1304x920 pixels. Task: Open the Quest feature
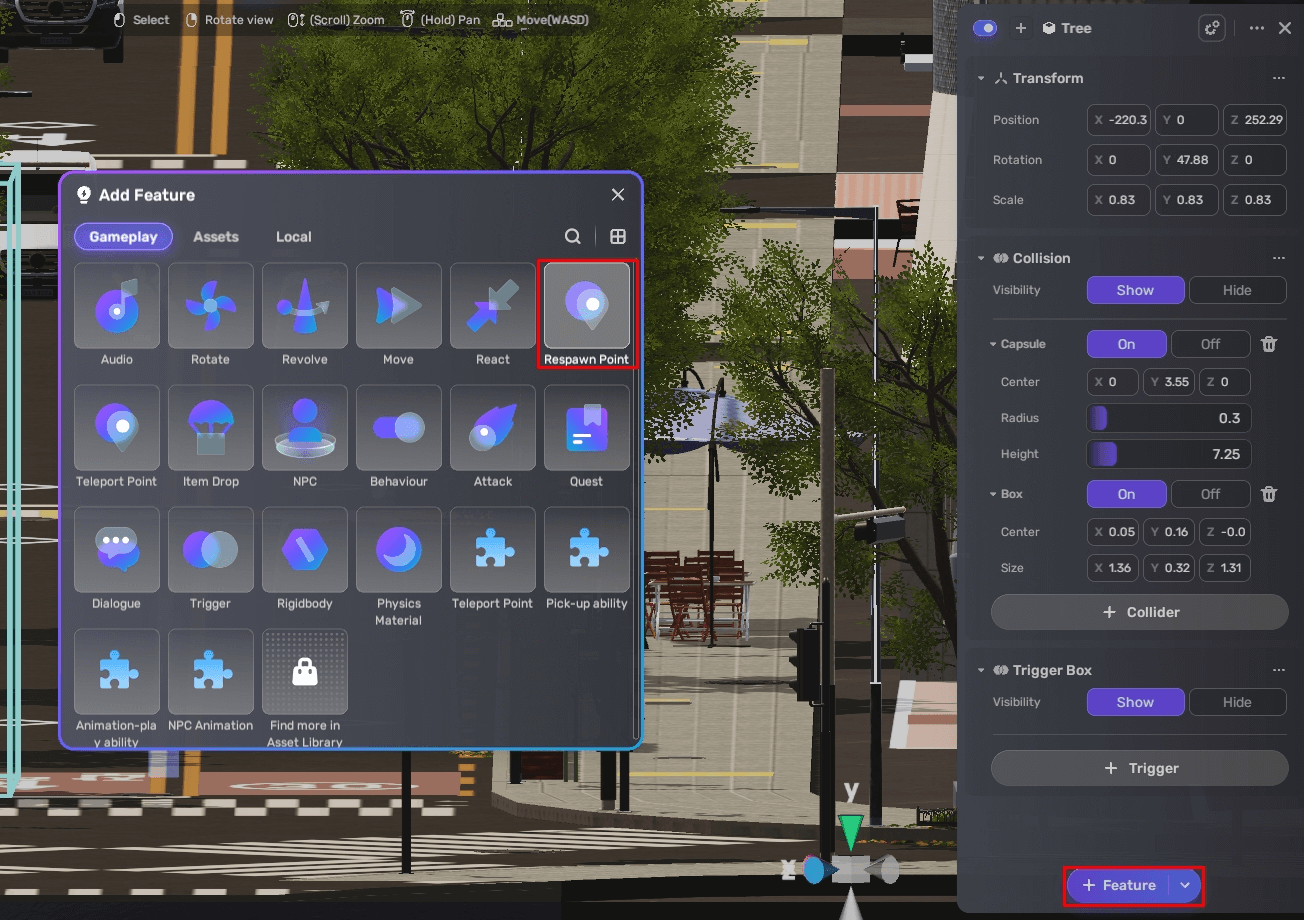click(x=586, y=437)
